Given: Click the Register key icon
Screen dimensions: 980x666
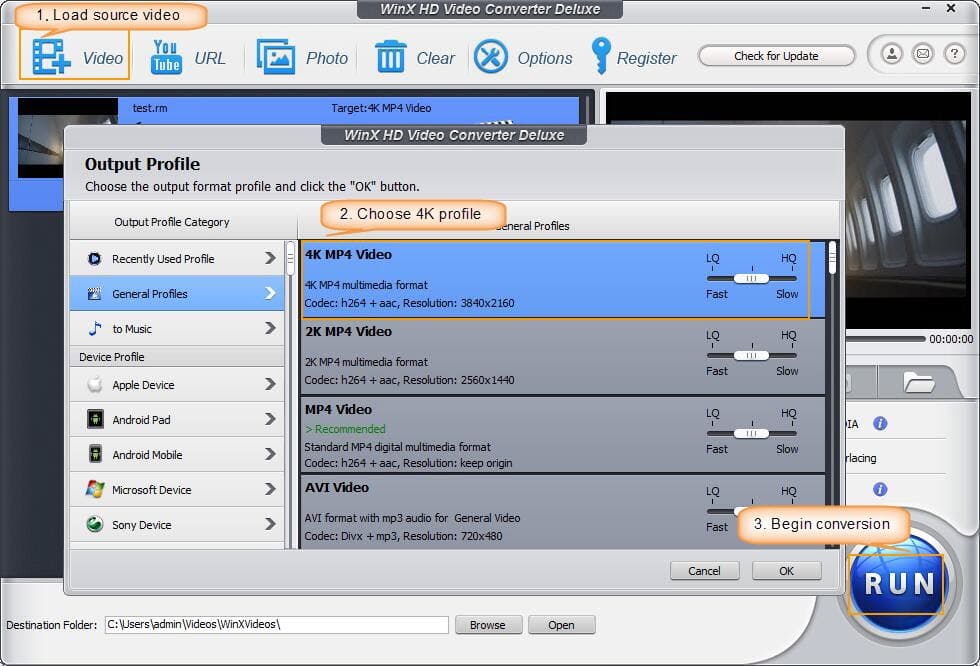Looking at the screenshot, I should 601,56.
